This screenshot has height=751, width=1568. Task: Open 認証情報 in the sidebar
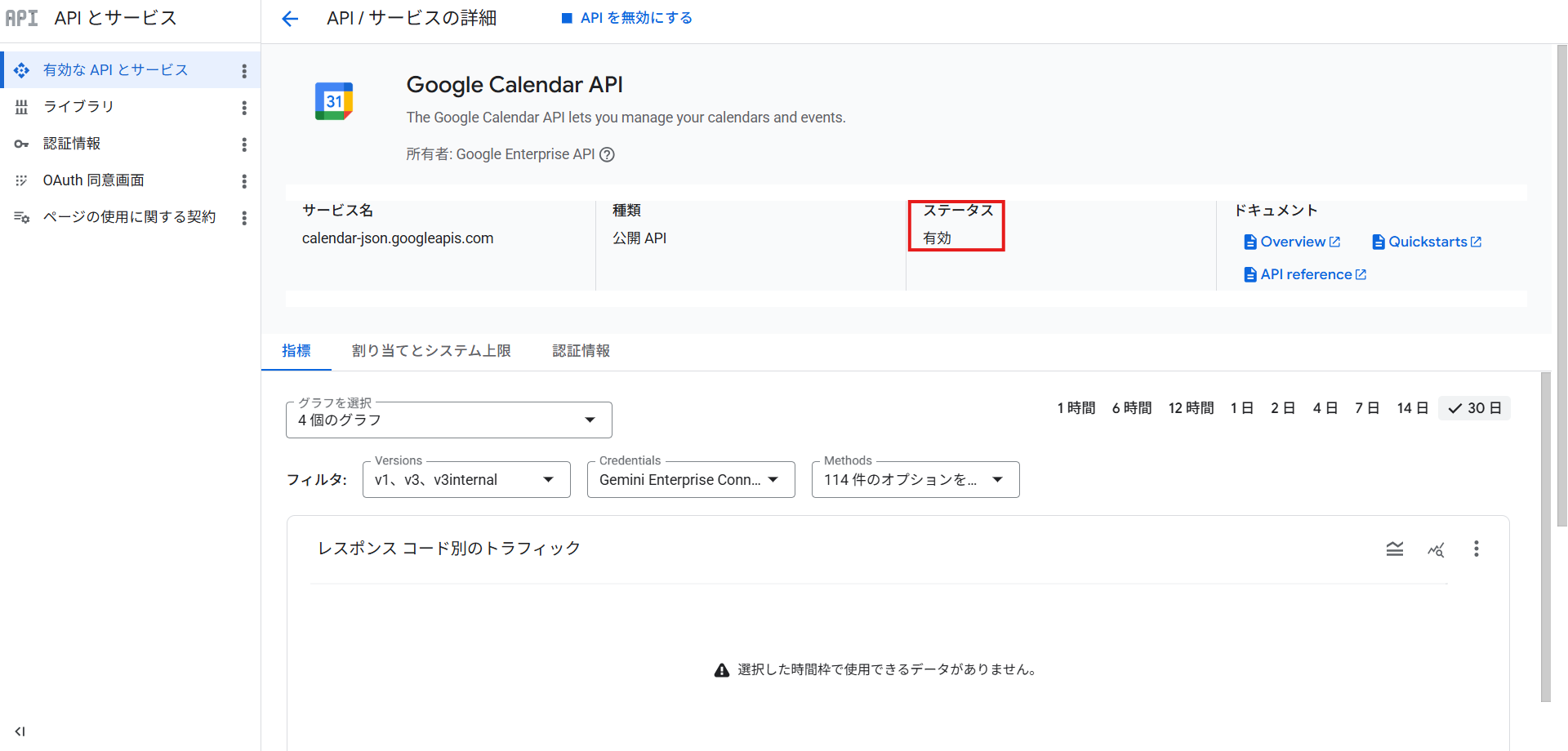coord(72,144)
